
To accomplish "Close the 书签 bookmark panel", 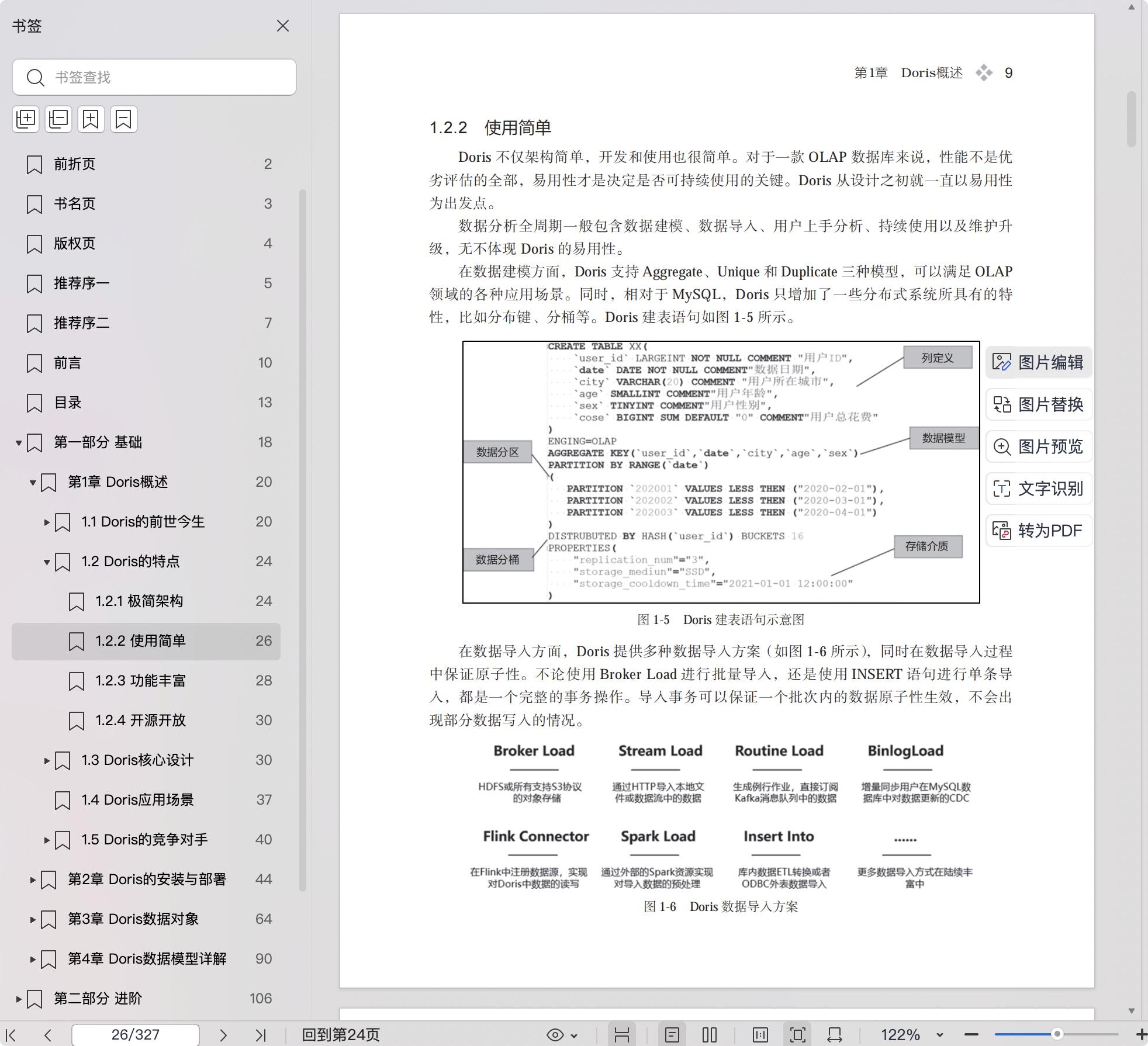I will click(x=283, y=26).
